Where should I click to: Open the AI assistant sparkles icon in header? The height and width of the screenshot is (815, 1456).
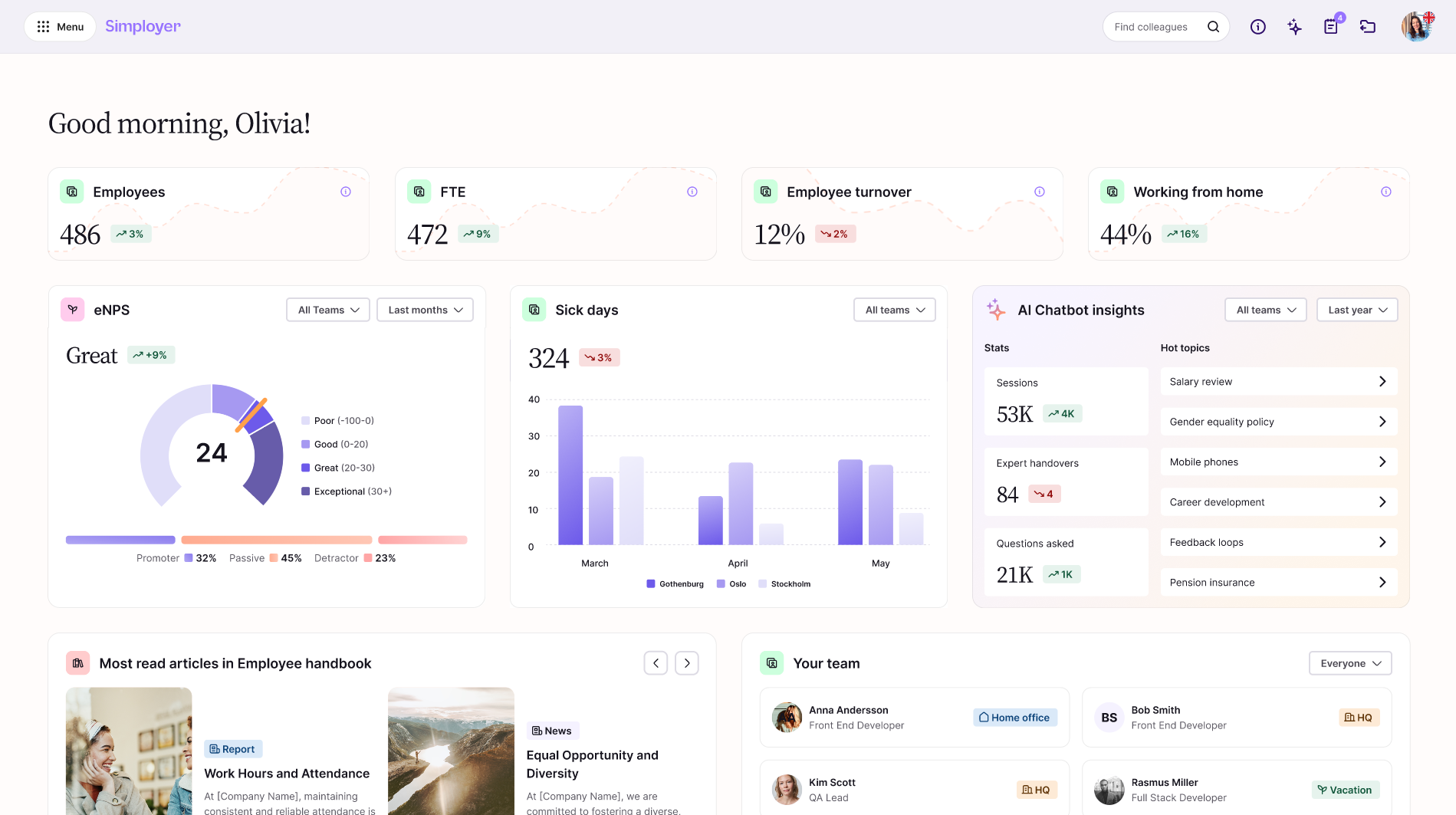click(x=1294, y=26)
